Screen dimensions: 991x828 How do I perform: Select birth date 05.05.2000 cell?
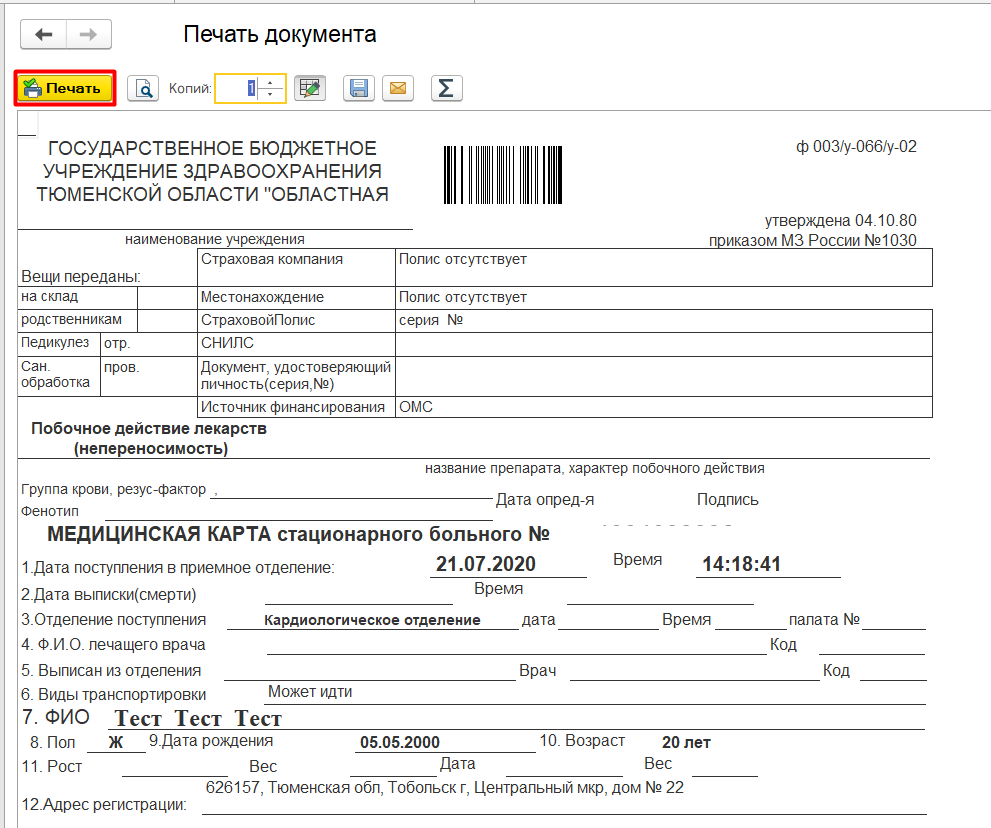coord(400,743)
